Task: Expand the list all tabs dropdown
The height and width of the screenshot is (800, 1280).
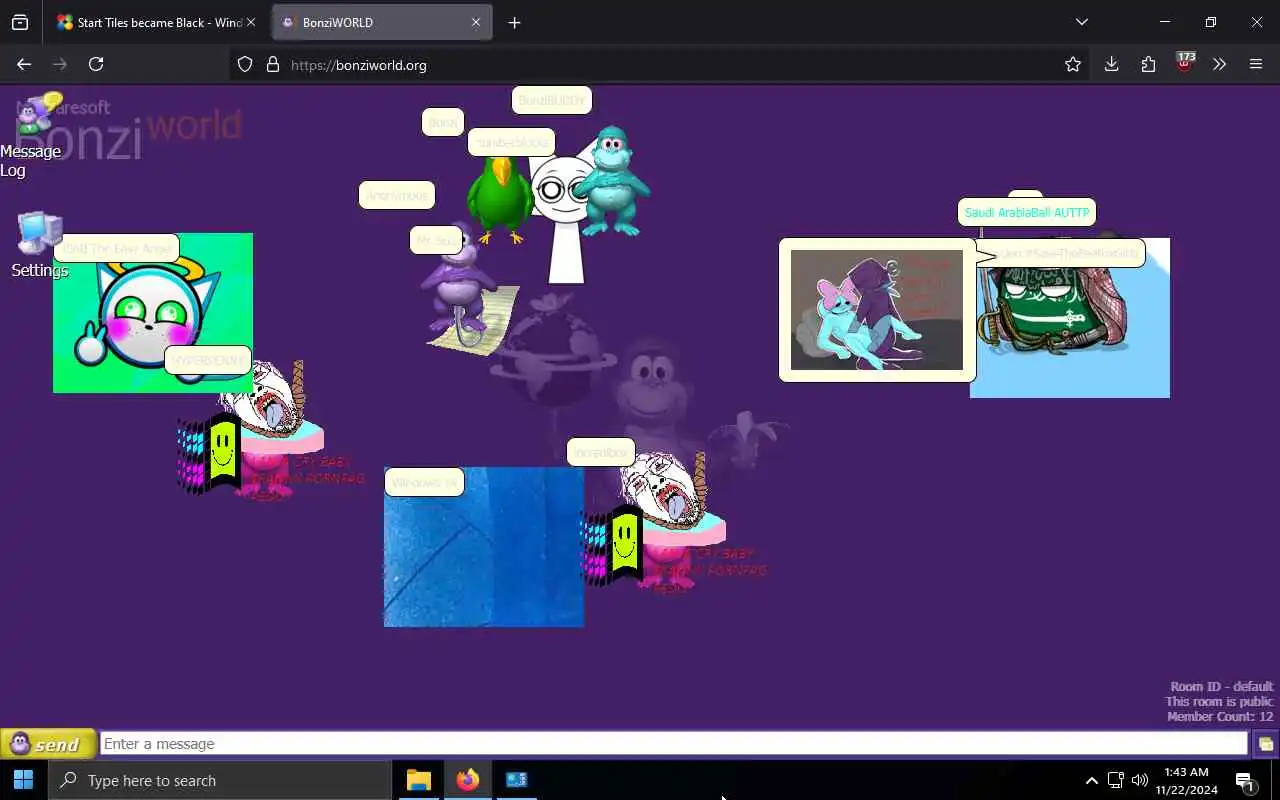Action: click(1081, 22)
